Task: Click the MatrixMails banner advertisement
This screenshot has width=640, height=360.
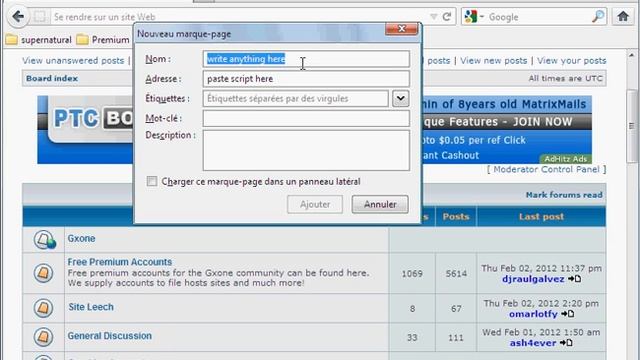Action: [507, 130]
